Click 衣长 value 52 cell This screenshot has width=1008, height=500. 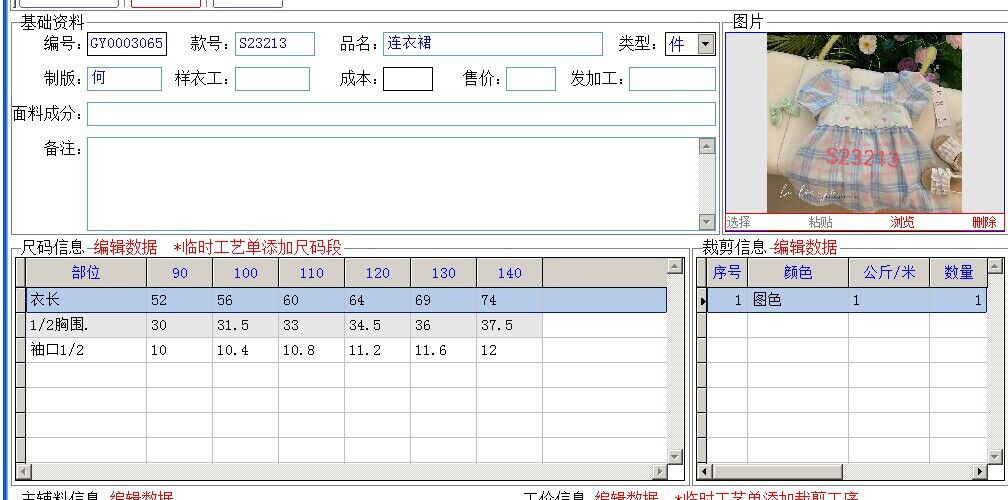(179, 300)
